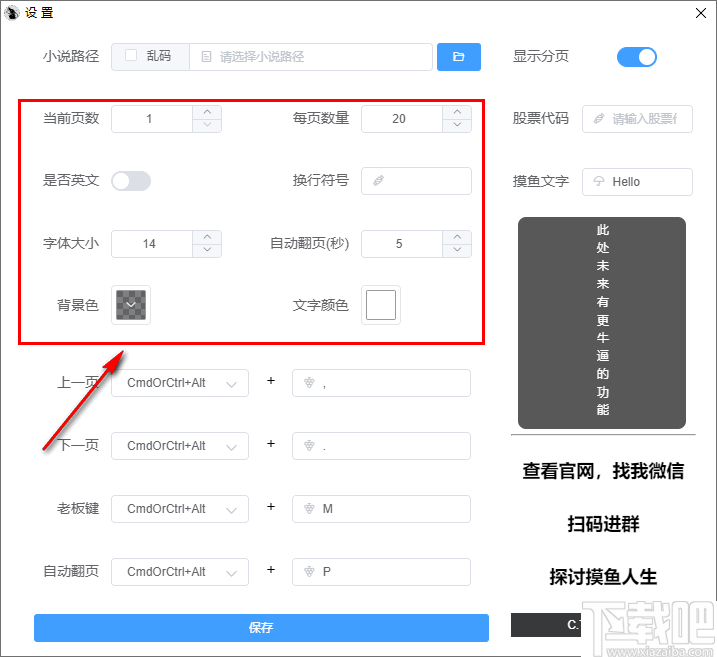
Task: Click the 字体大小 value field showing 14
Action: point(152,244)
